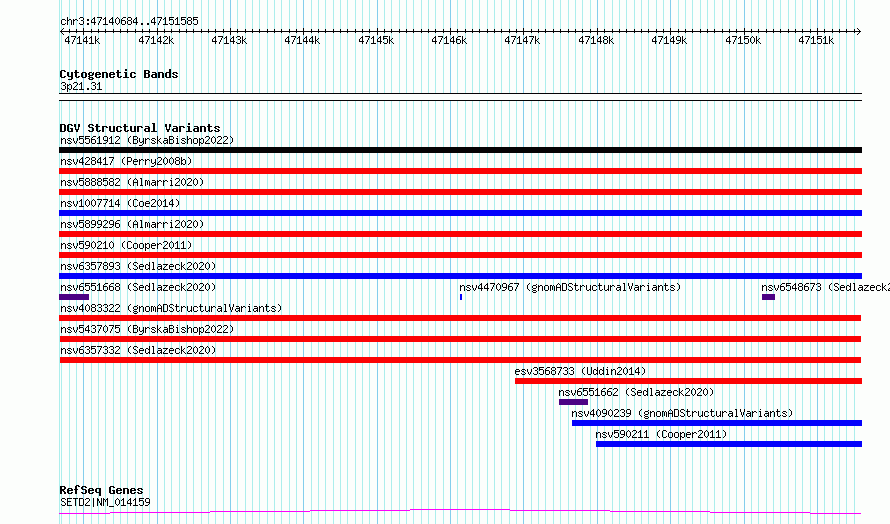Select nsv1007714 (Coe2014) label

click(120, 203)
